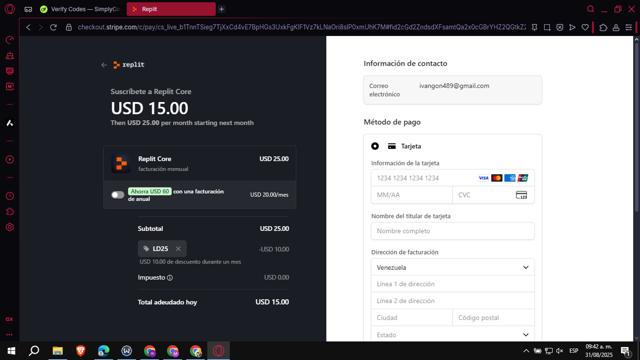Click the Opera GX taskbar icon
The width and height of the screenshot is (640, 360).
click(218, 351)
